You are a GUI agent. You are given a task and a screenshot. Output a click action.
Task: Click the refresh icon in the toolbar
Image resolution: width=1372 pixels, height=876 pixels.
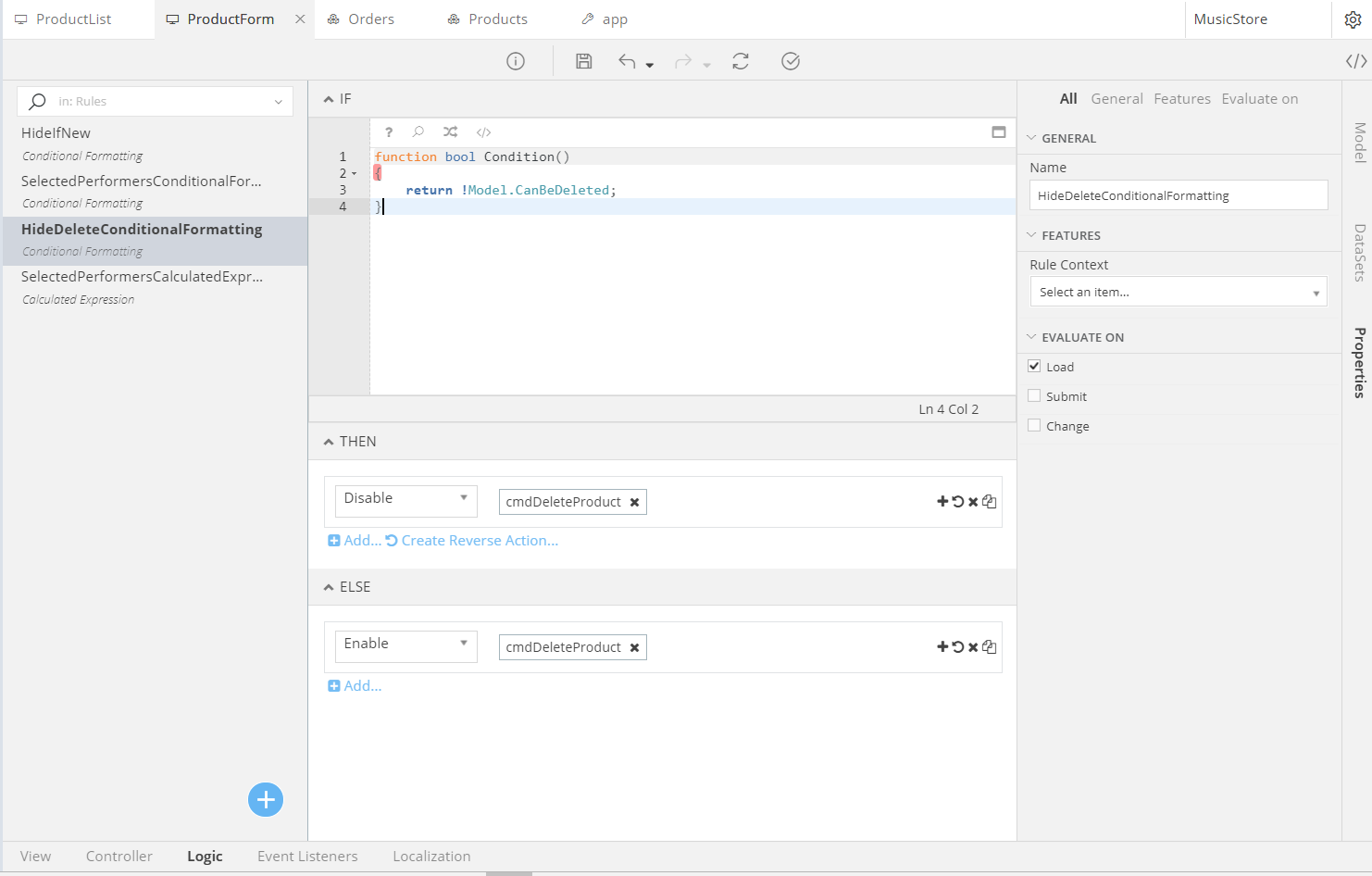coord(741,61)
